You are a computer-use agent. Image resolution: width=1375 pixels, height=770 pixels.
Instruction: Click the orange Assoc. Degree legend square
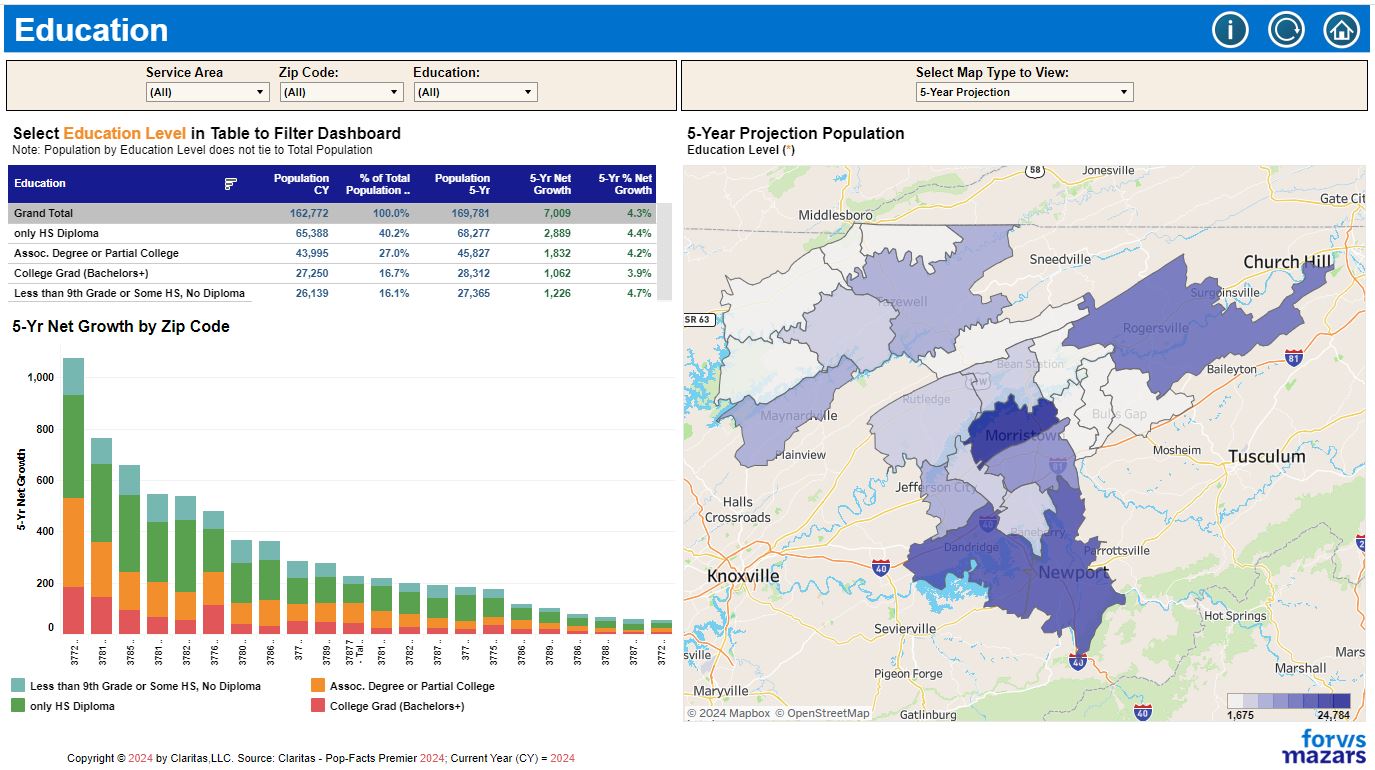pyautogui.click(x=318, y=686)
